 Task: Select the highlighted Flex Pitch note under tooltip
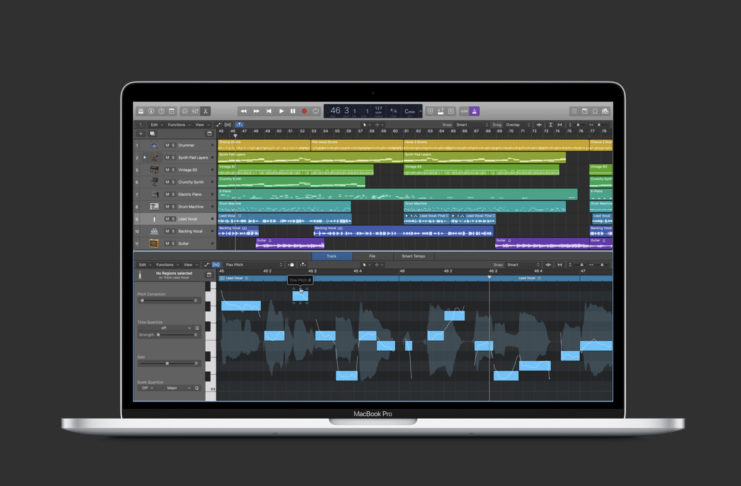click(x=300, y=296)
